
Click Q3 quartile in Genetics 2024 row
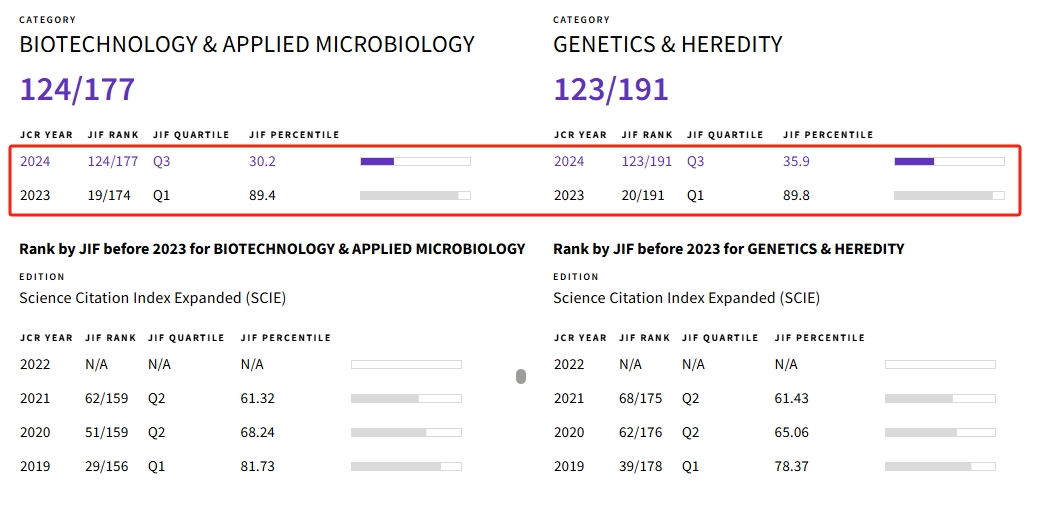pyautogui.click(x=696, y=161)
